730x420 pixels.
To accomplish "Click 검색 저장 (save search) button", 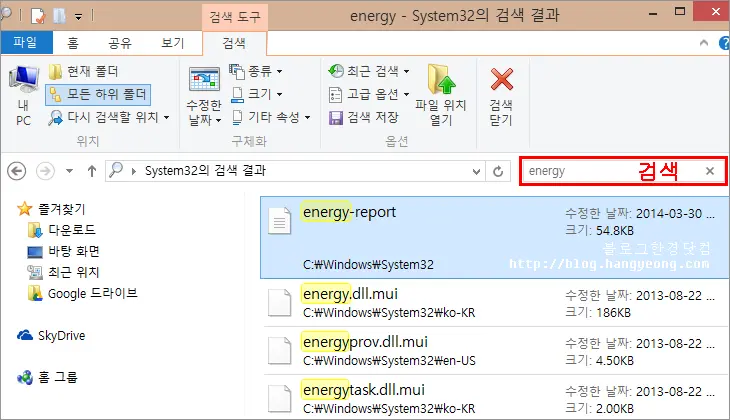I will coord(363,117).
